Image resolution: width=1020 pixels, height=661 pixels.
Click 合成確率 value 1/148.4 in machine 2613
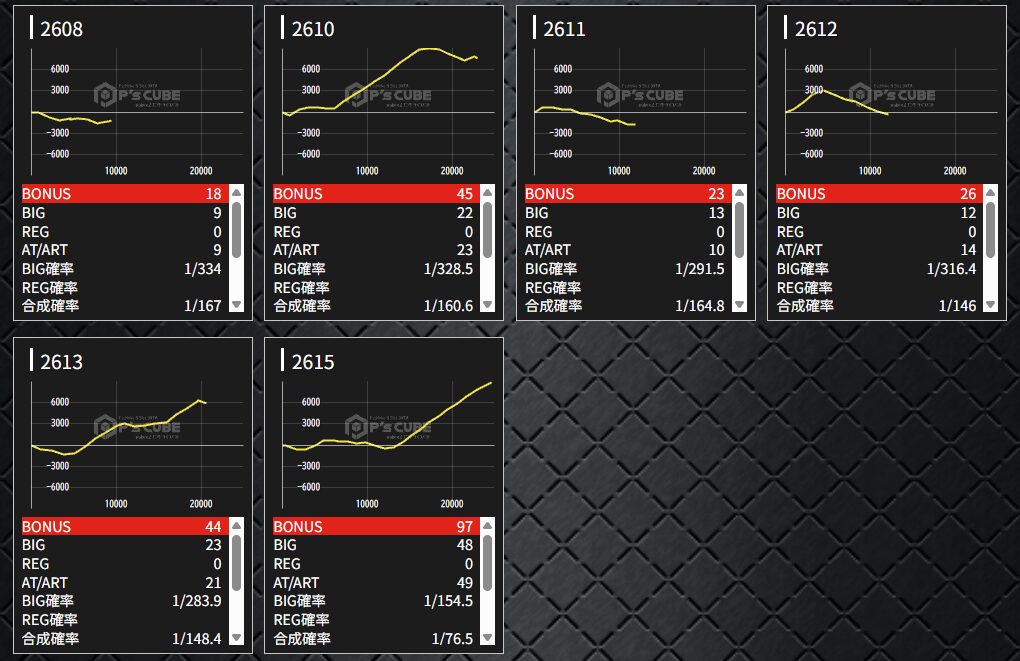(196, 639)
